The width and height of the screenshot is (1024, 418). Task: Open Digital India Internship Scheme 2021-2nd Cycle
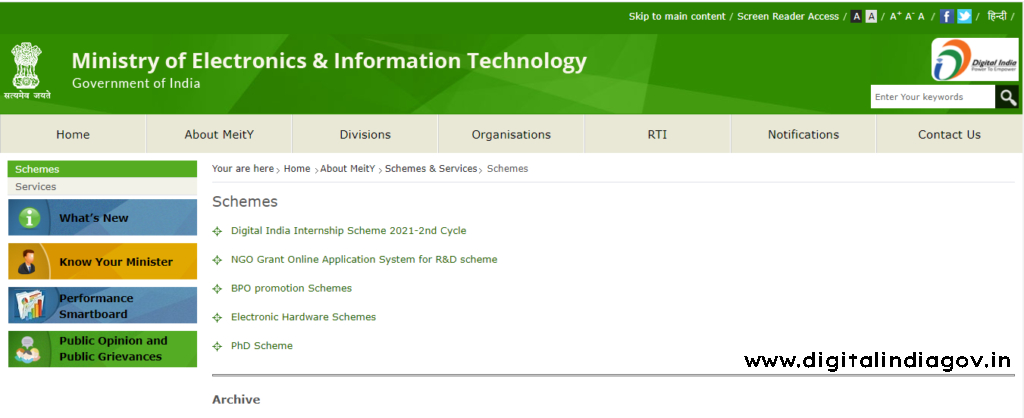point(349,231)
